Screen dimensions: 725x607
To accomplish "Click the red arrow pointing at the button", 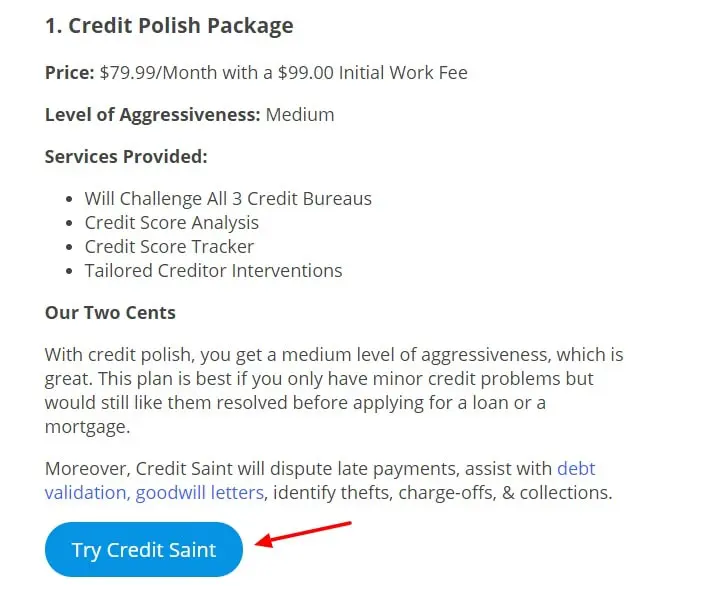I will (x=304, y=533).
